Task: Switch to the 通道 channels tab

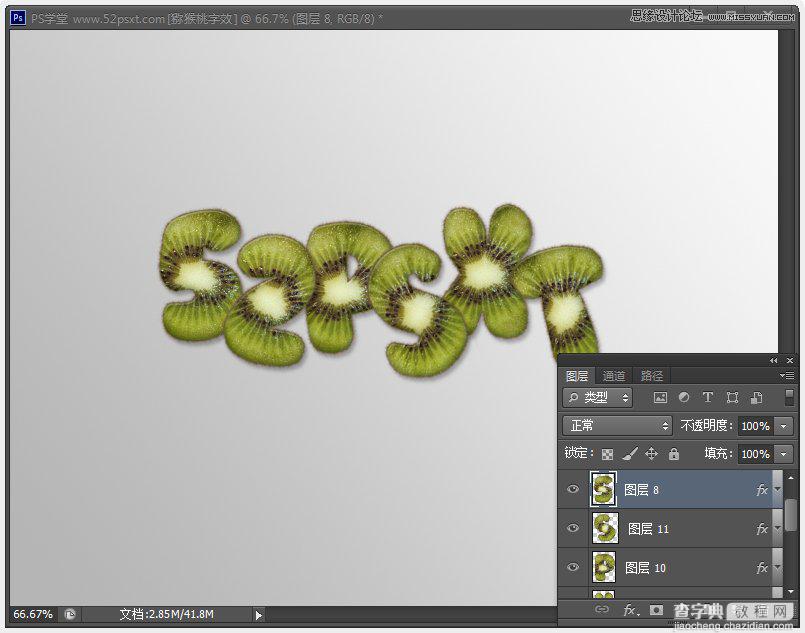Action: (x=614, y=376)
